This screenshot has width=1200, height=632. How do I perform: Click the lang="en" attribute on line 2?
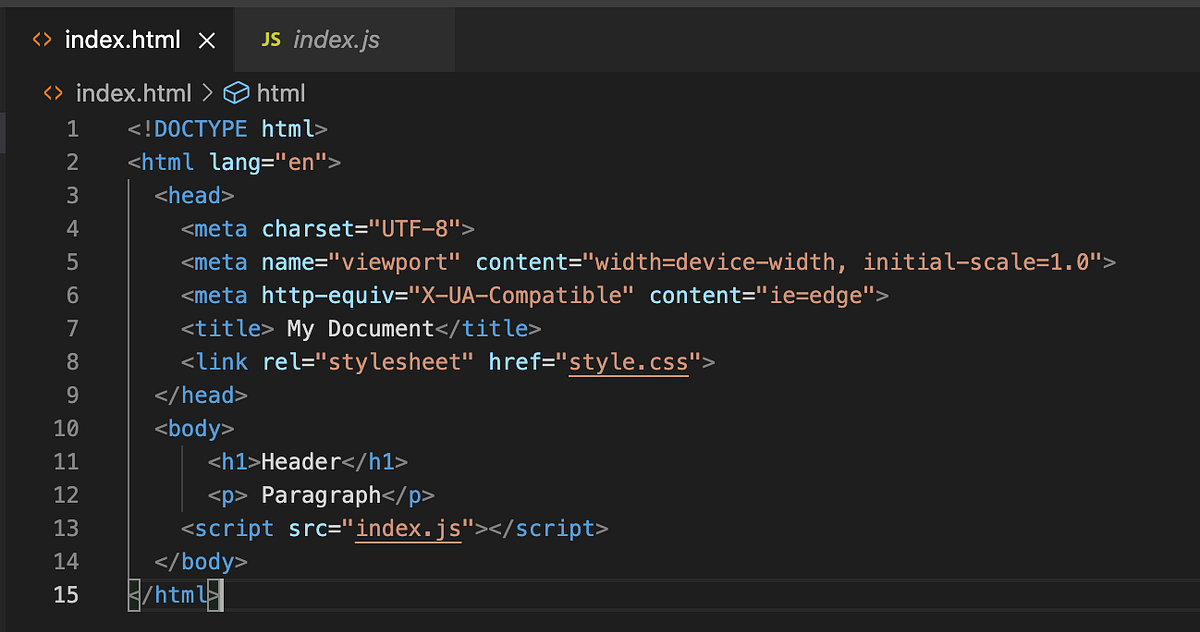[x=269, y=162]
